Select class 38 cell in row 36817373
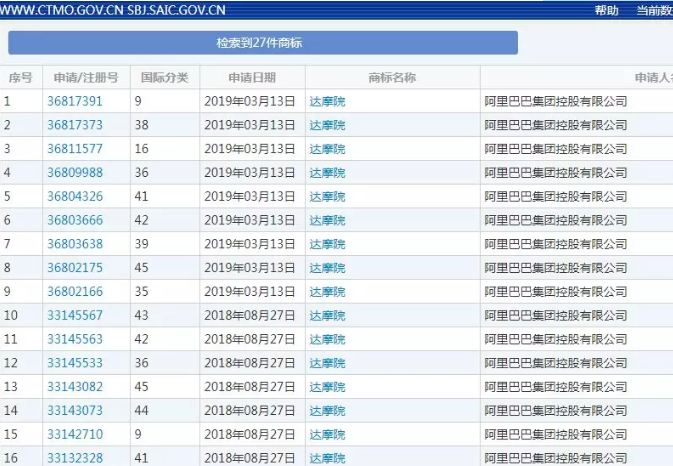This screenshot has height=466, width=673. (165, 125)
